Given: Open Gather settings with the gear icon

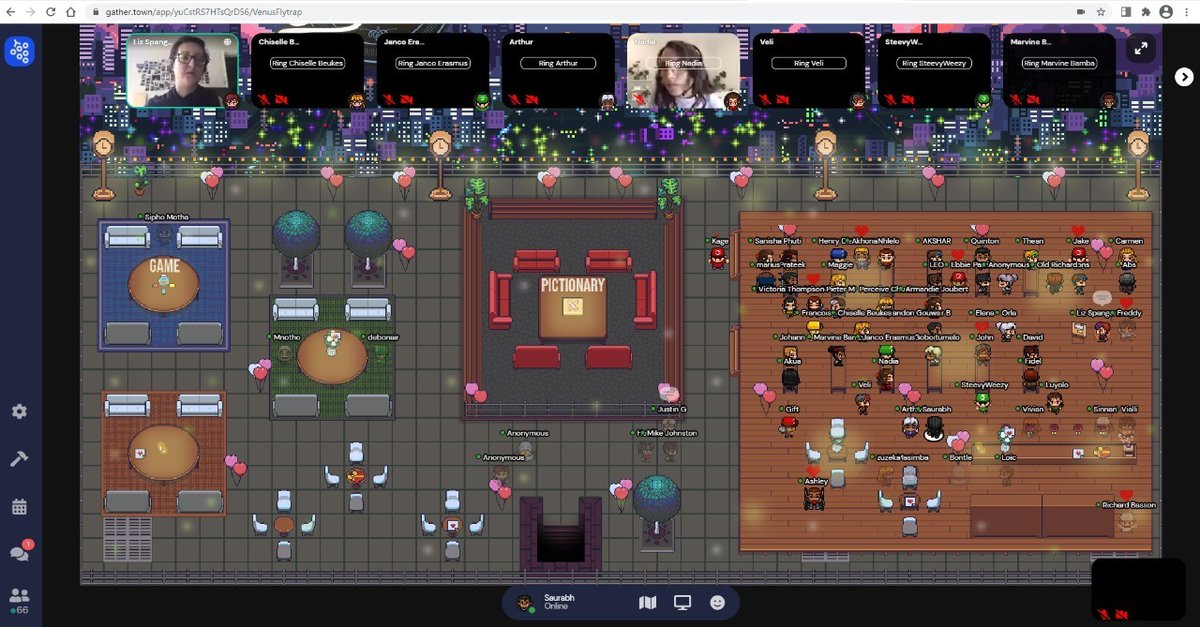Looking at the screenshot, I should [20, 411].
